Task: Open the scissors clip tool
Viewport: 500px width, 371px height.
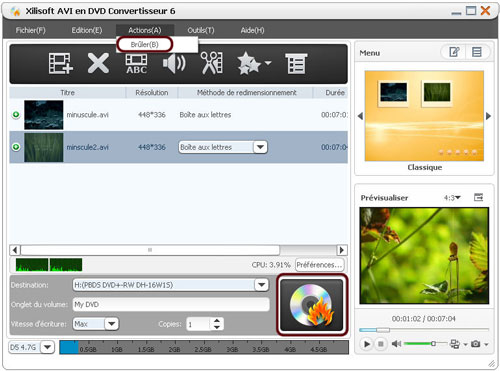Action: tap(212, 63)
